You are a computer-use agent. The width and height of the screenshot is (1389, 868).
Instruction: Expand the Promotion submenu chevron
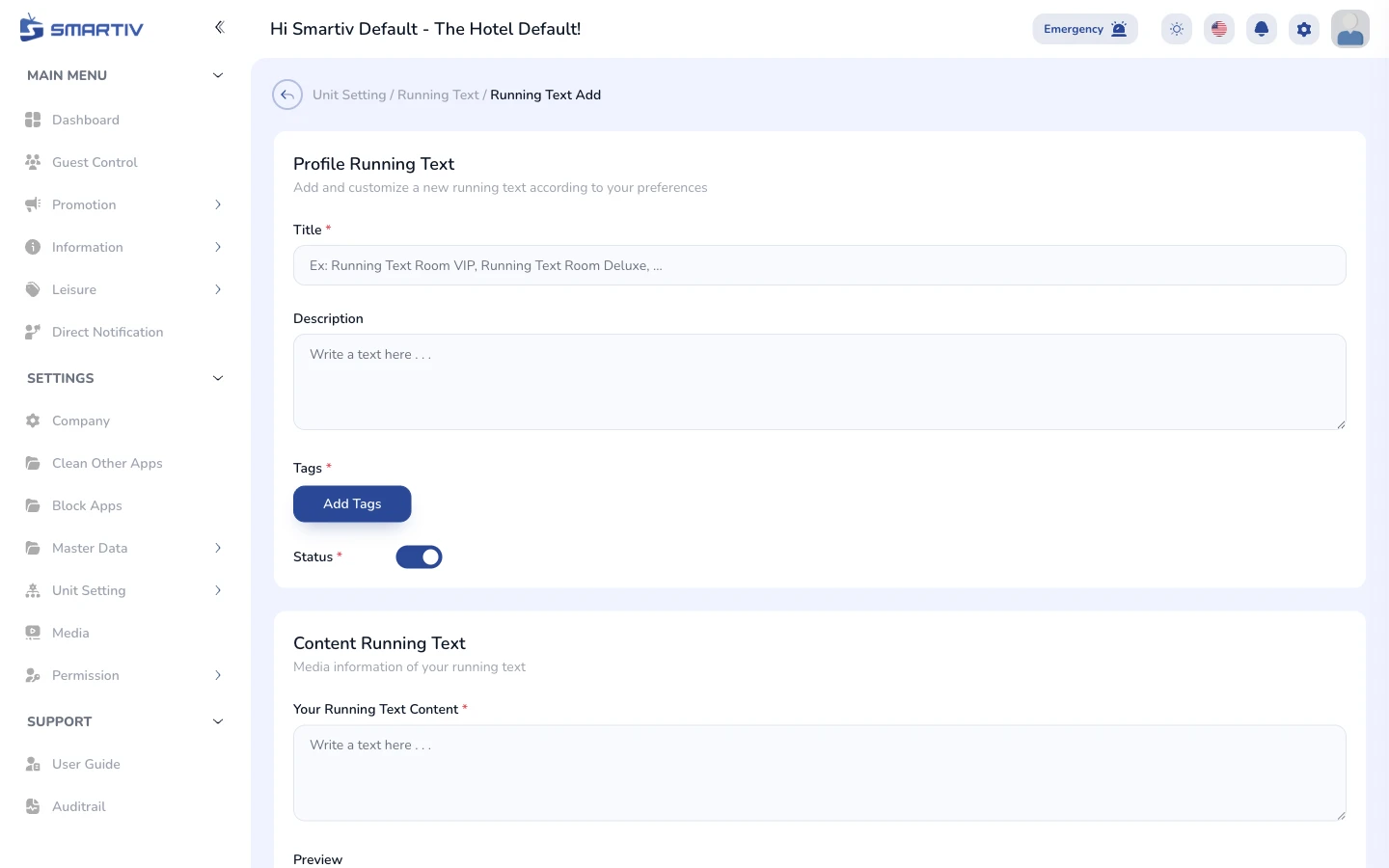coord(218,204)
